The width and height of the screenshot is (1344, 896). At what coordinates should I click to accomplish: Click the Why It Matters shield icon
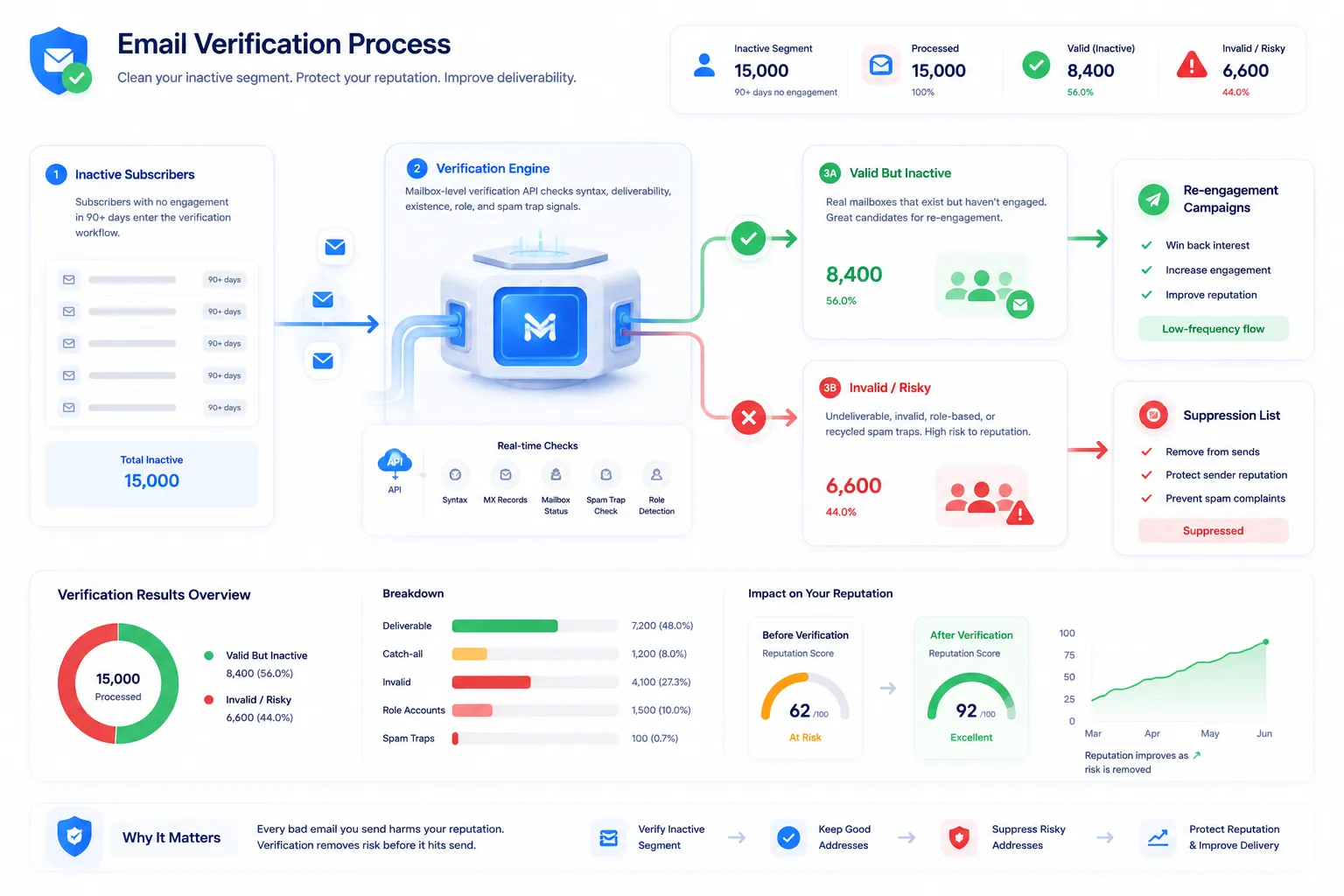[x=74, y=836]
